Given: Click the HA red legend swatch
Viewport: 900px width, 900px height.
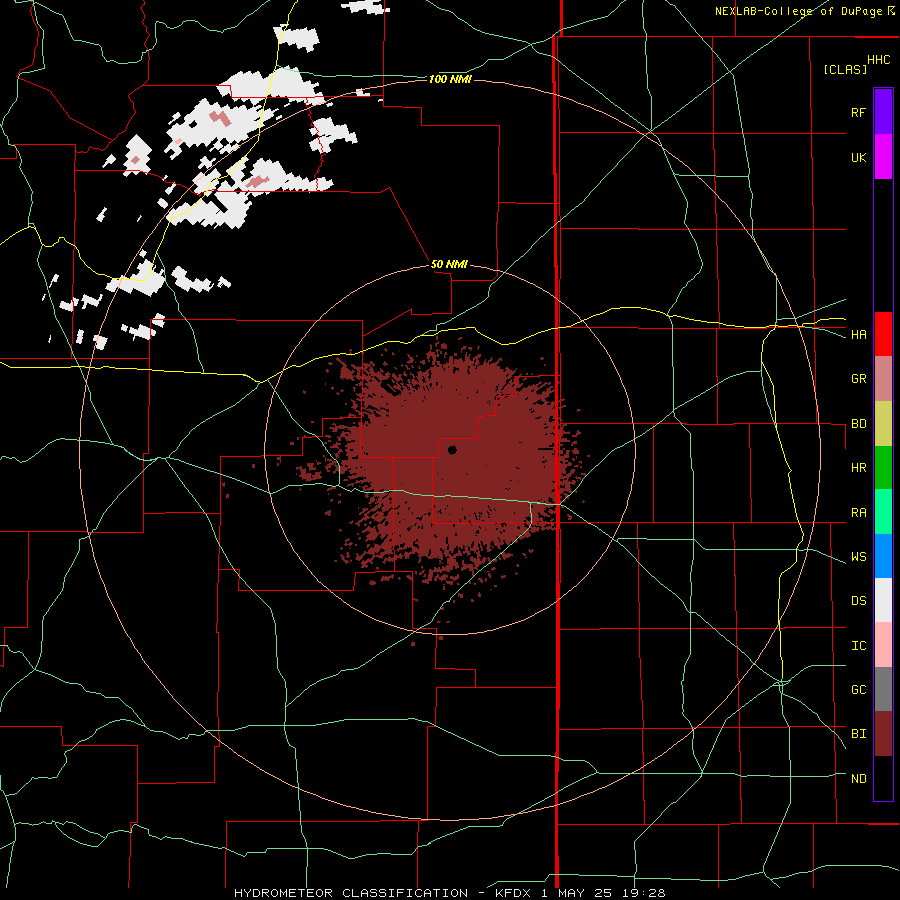Looking at the screenshot, I should click(883, 334).
